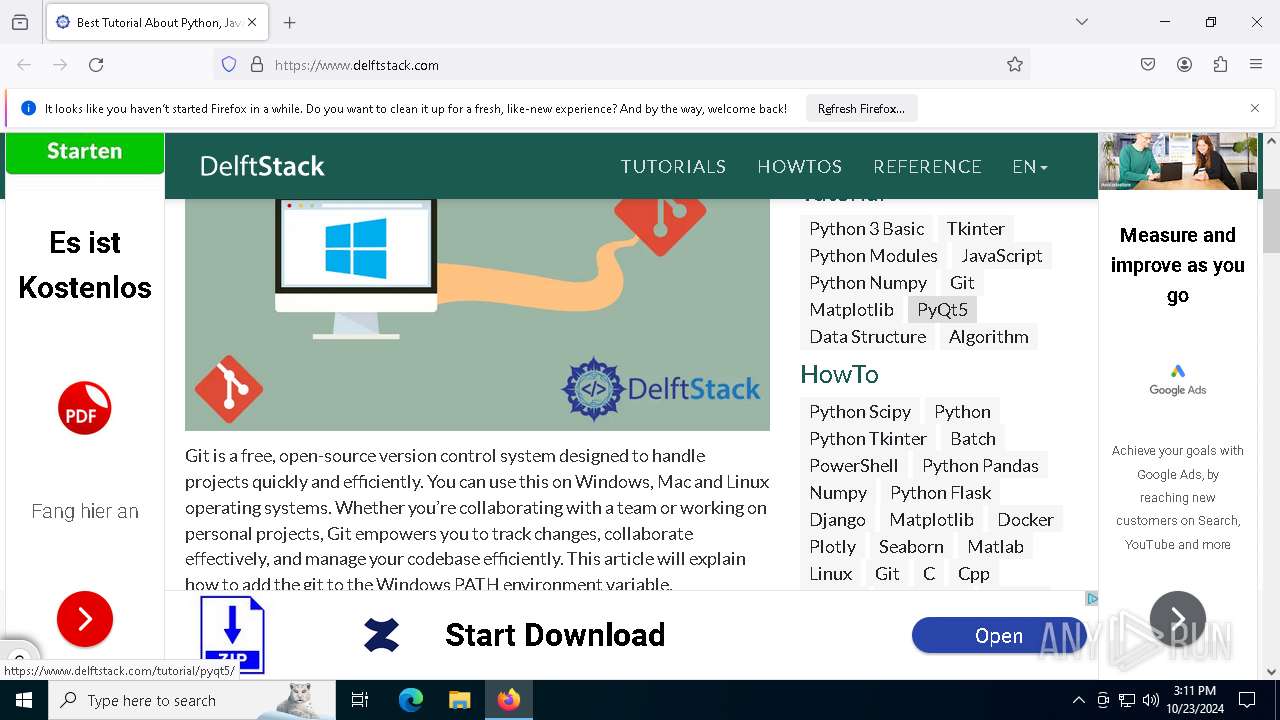Open the Python 3 Basic tutorial tag

point(867,229)
